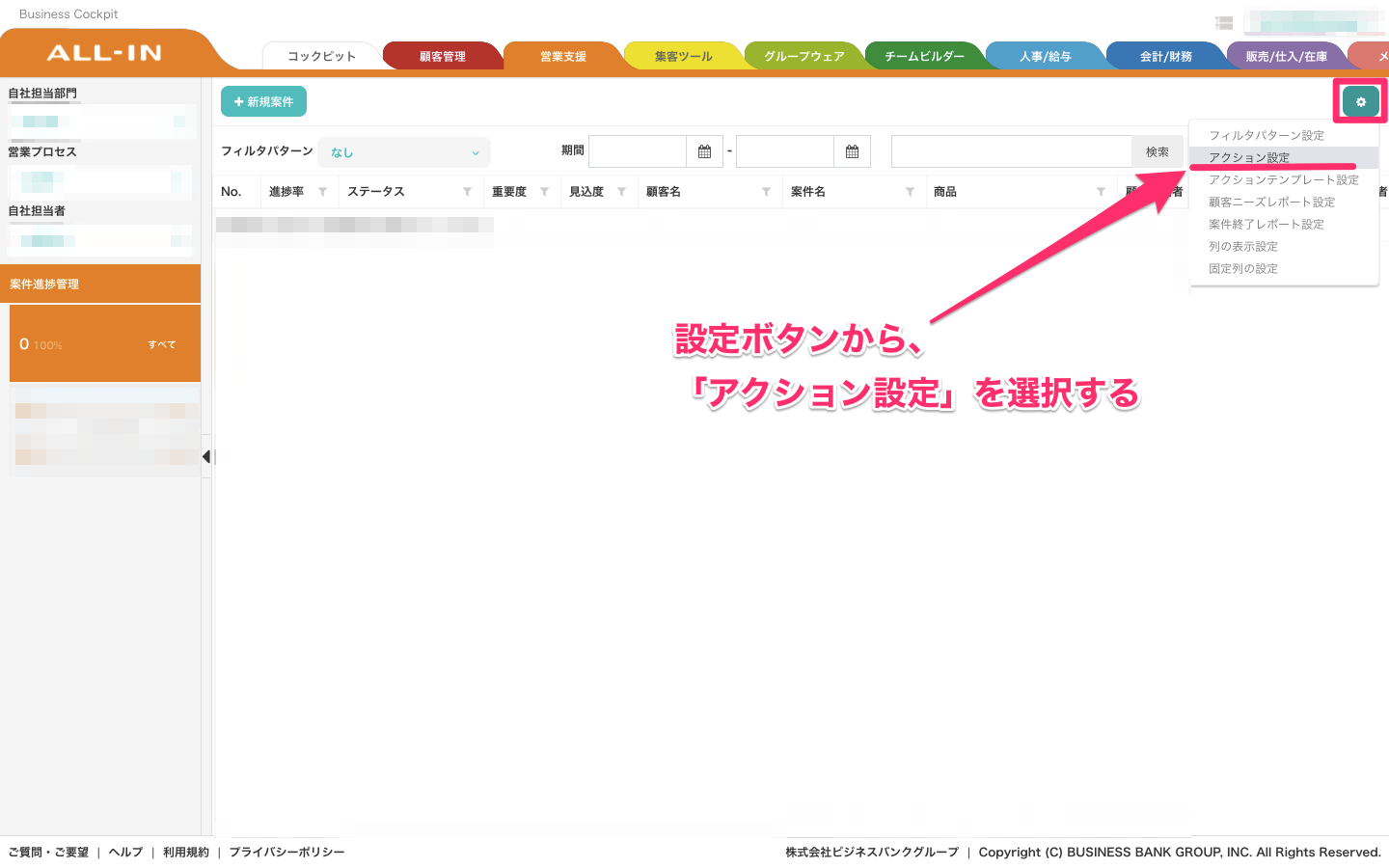Focus the 期間 end date field

(x=785, y=151)
